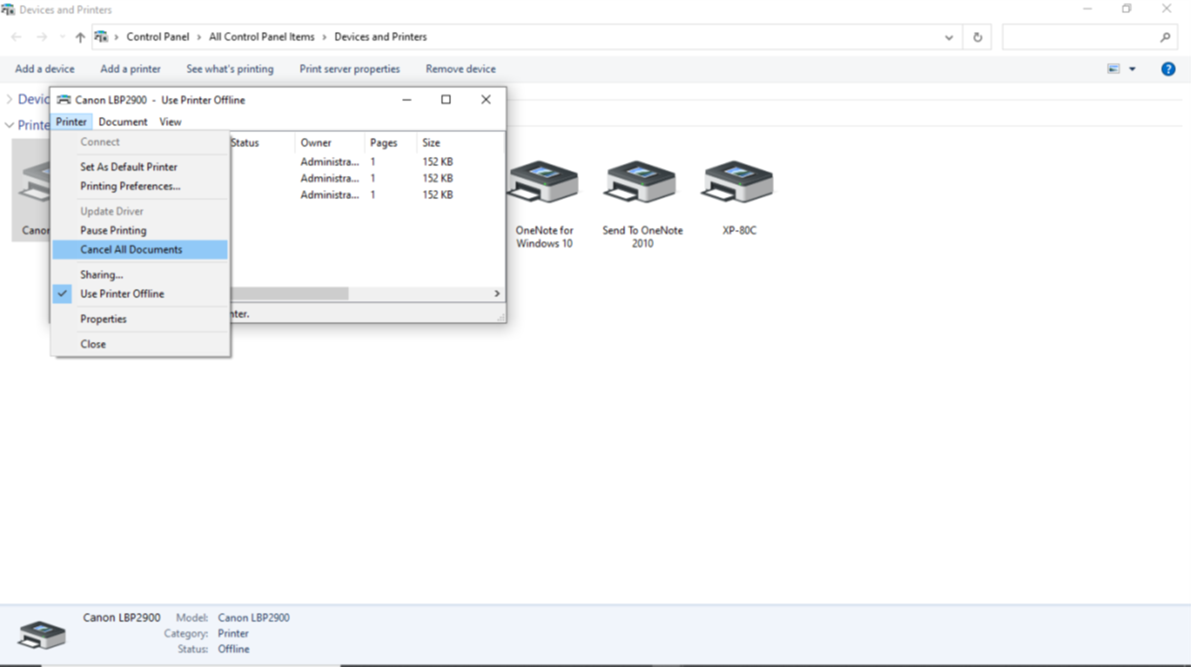This screenshot has height=668, width=1191.
Task: Click the print queue horizontal scrollbar
Action: 290,294
